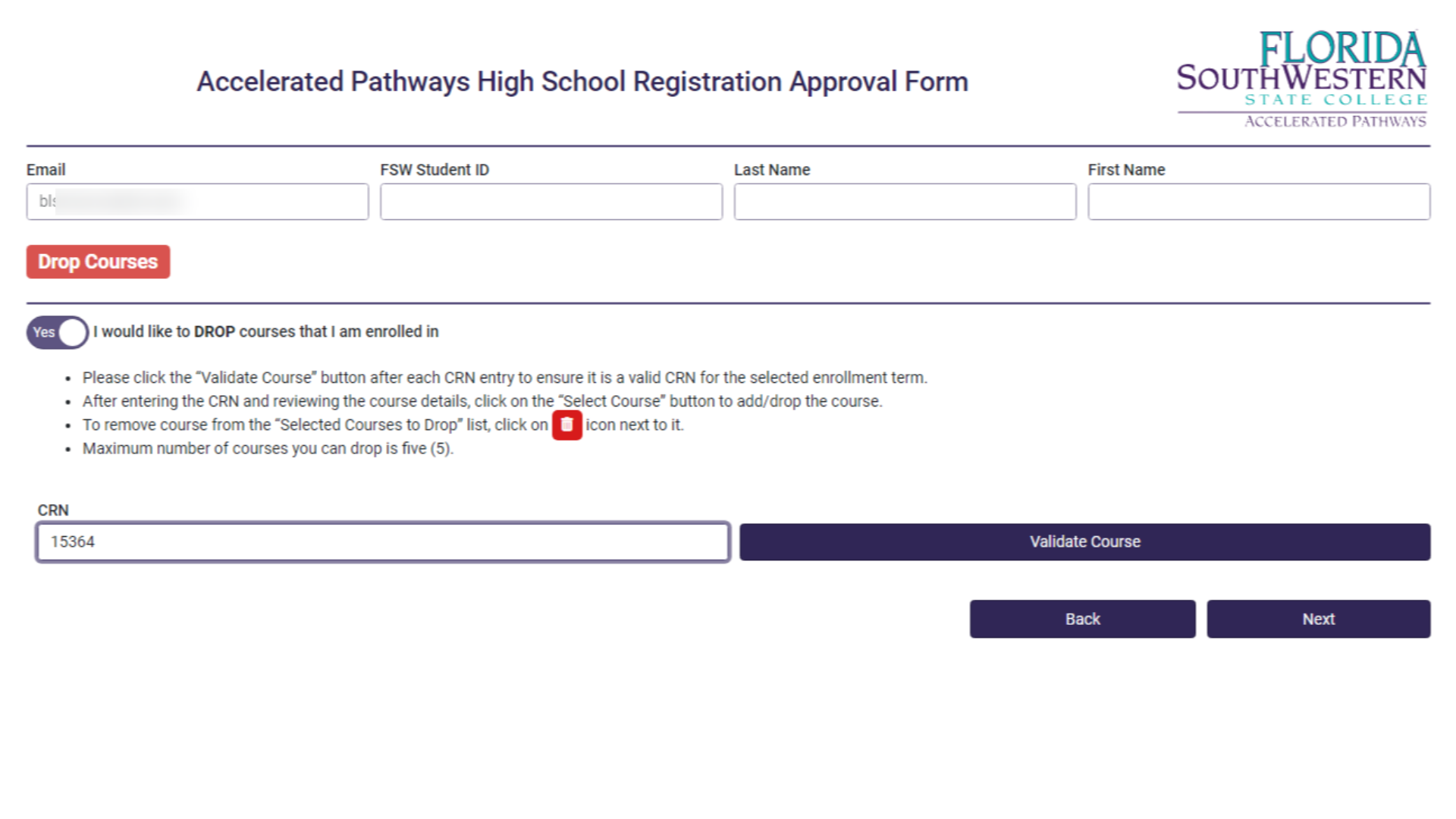Click into the Last Name field
This screenshot has height=819, width=1456.
[905, 202]
